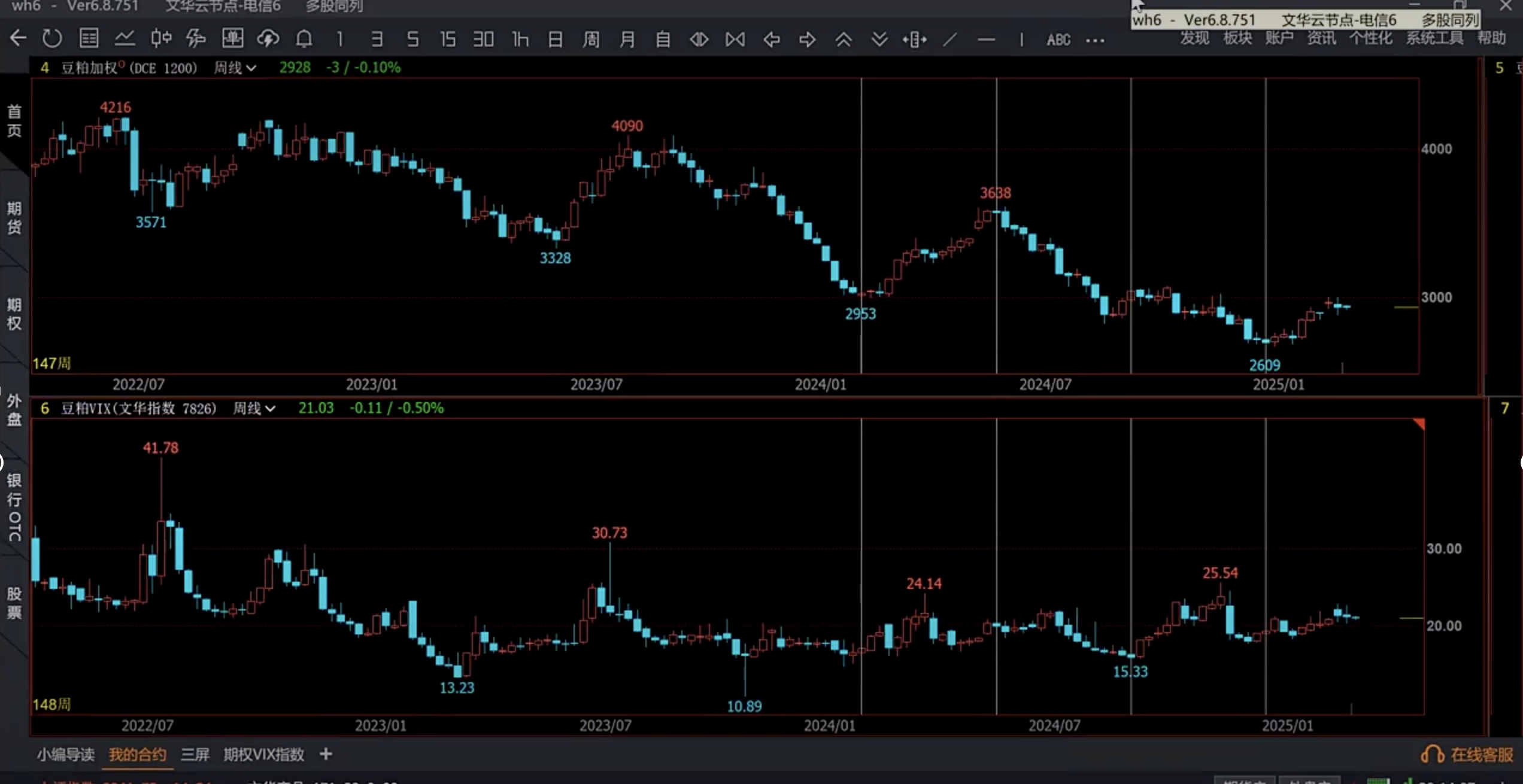Toggle the 周 weekly period button
Image resolution: width=1523 pixels, height=784 pixels.
click(x=591, y=40)
